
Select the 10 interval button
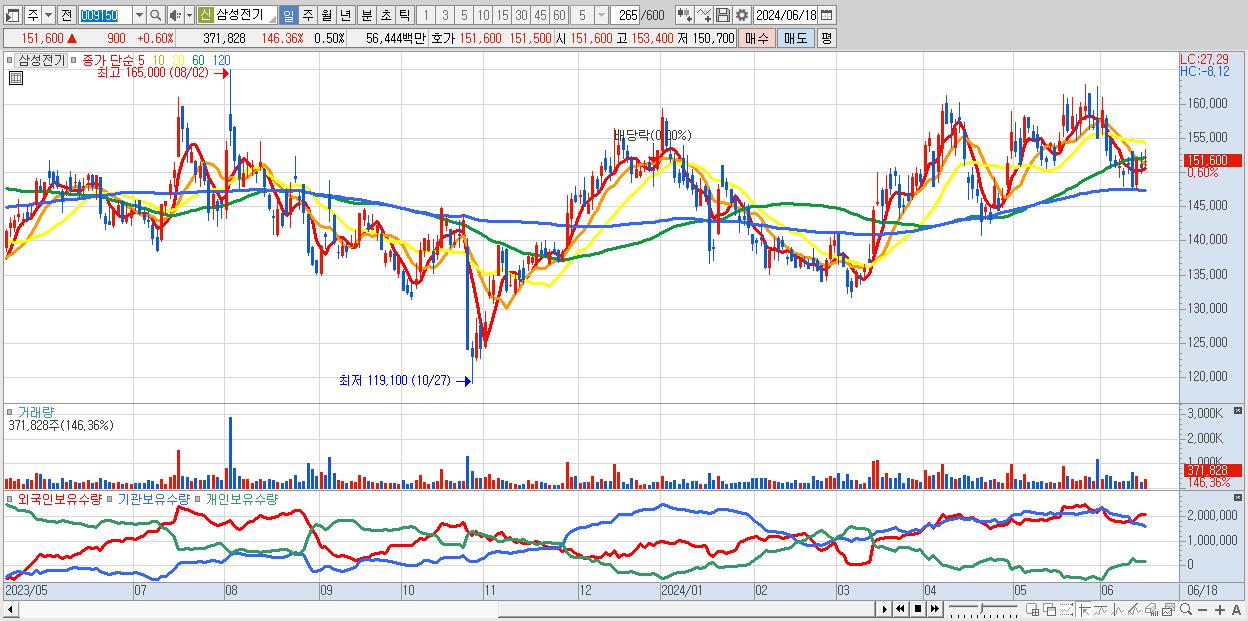click(483, 15)
